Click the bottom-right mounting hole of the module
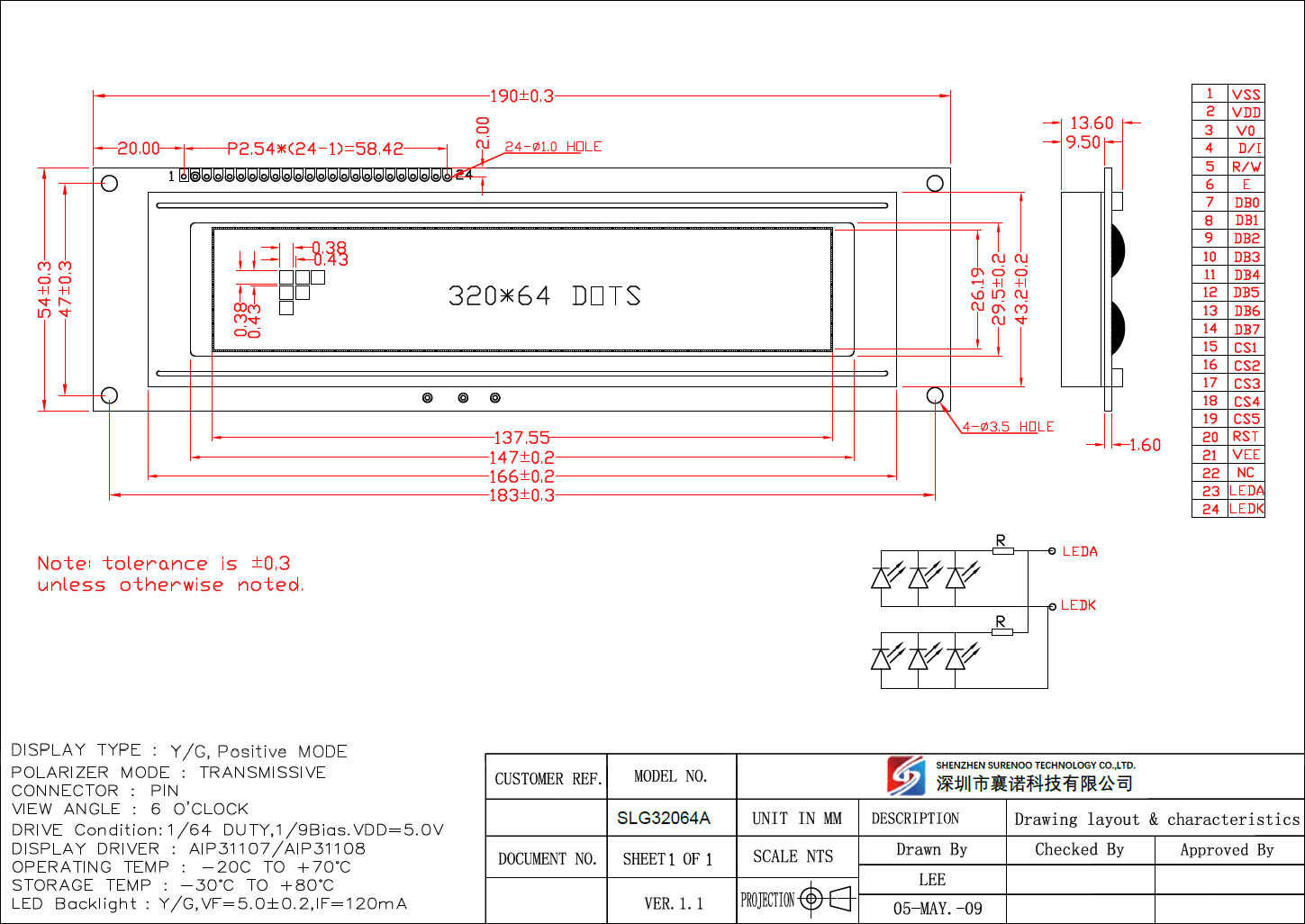The width and height of the screenshot is (1305, 924). click(935, 395)
